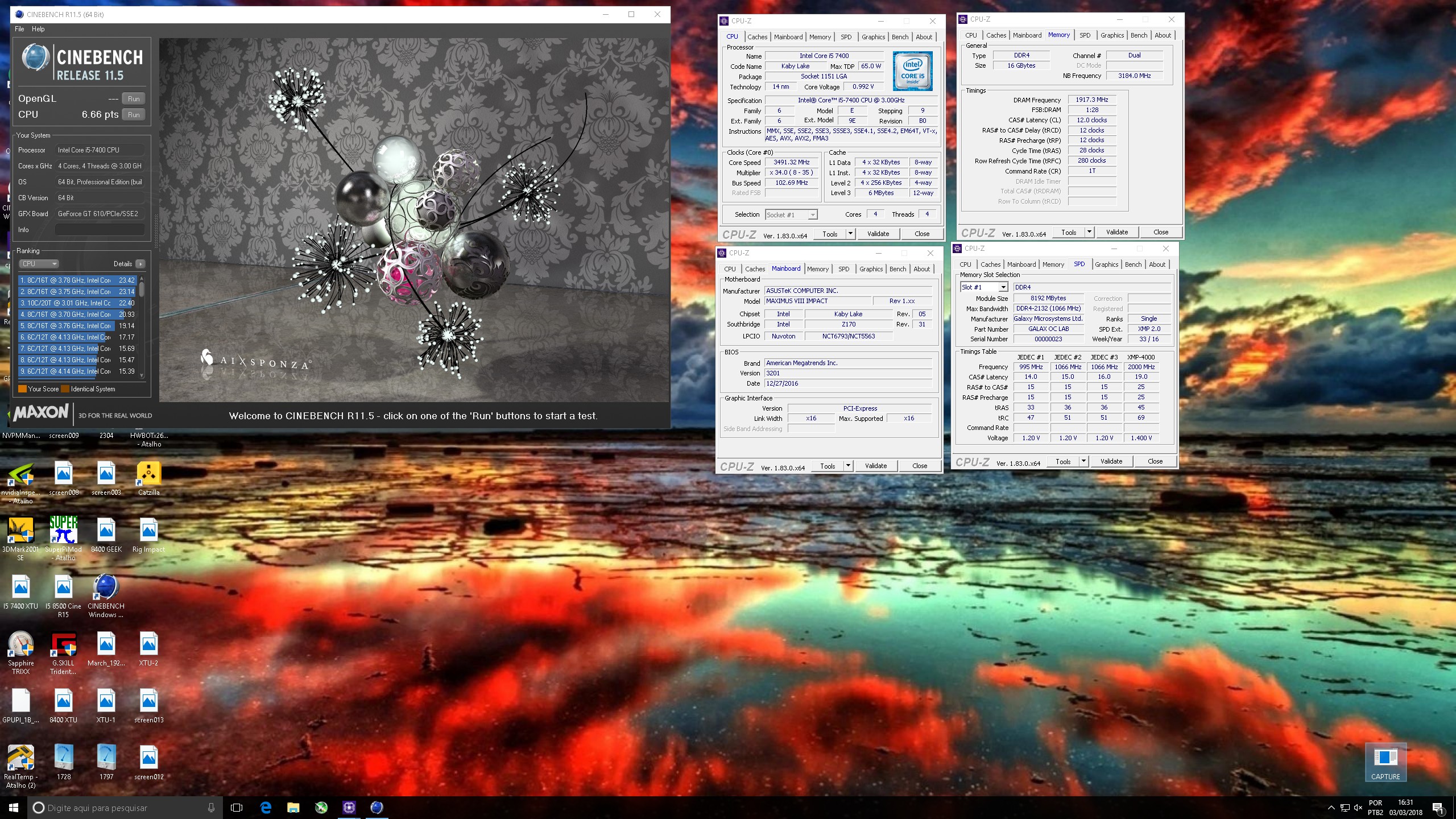
Task: Run the OpenGL benchmark in Cinebench
Action: [134, 98]
